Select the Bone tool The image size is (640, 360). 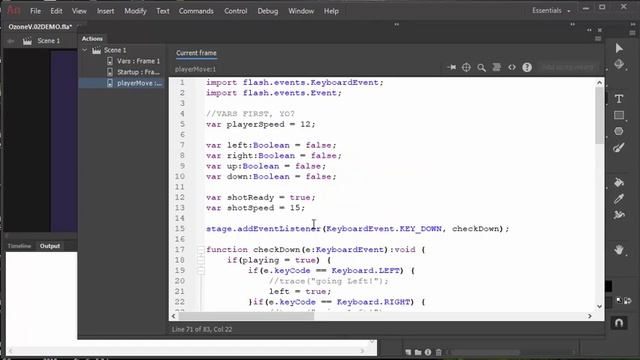tap(619, 215)
